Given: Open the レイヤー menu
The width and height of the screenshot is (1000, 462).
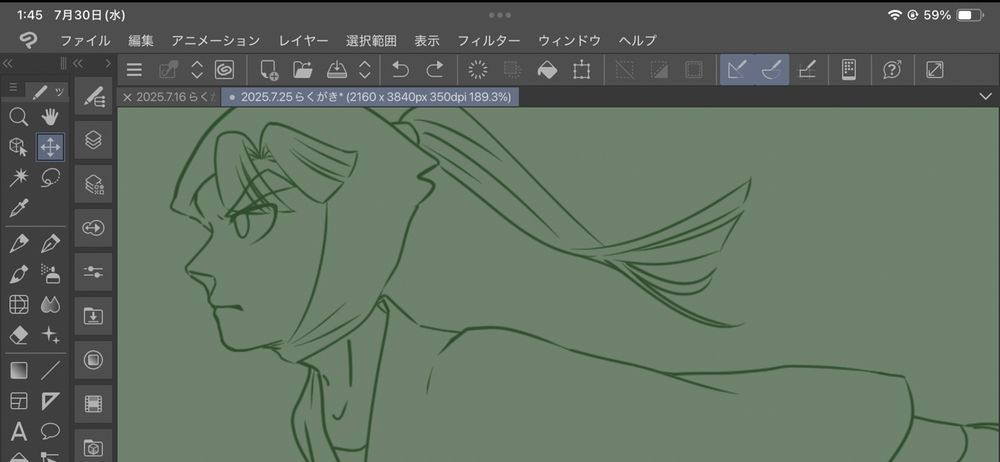Looking at the screenshot, I should (x=304, y=41).
